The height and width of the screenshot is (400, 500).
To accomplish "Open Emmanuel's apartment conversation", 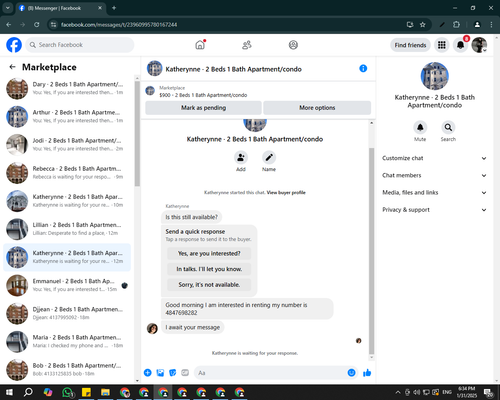I will point(67,285).
